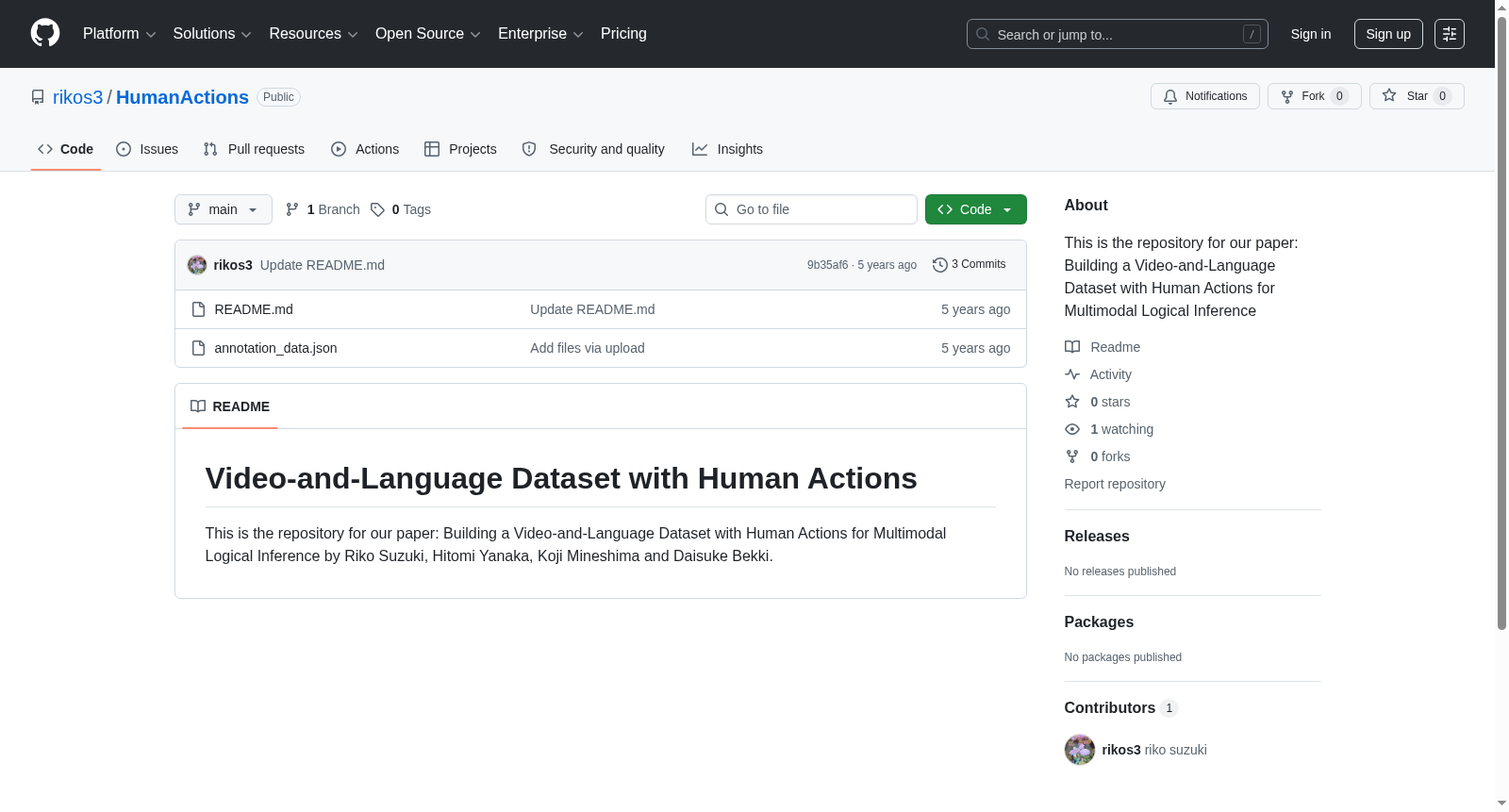Switch to the Issues tab
The height and width of the screenshot is (812, 1509).
click(x=147, y=149)
